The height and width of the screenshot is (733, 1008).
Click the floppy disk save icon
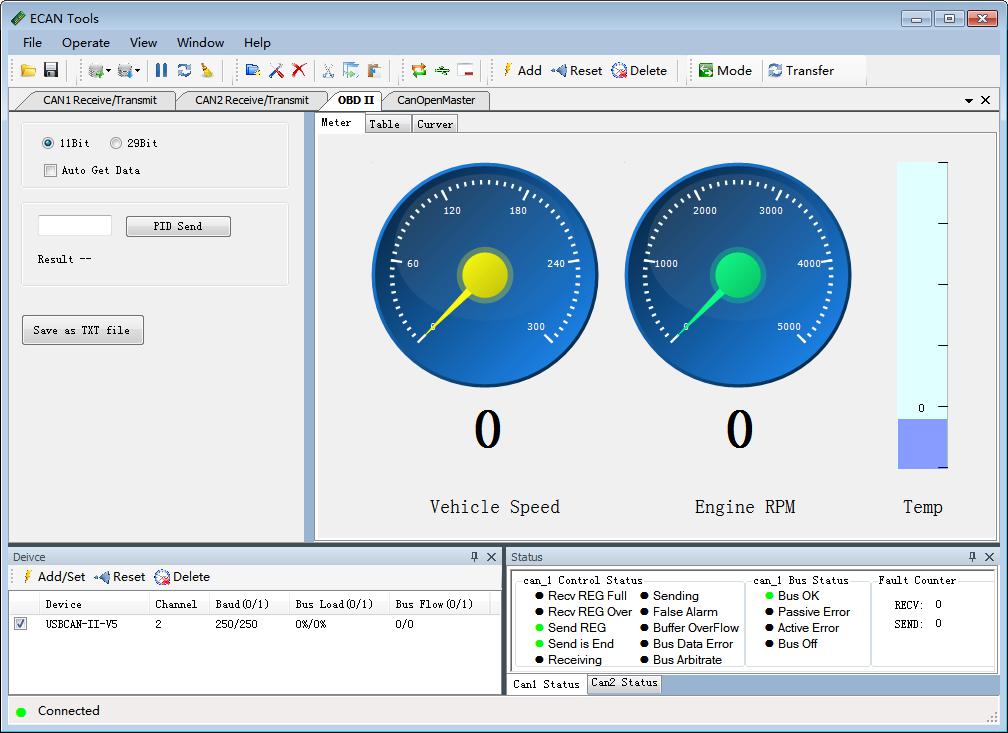coord(50,71)
